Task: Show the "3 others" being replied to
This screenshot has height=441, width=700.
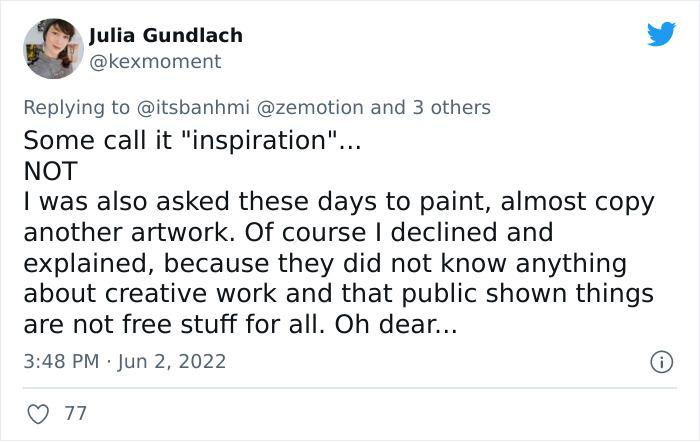Action: 450,107
